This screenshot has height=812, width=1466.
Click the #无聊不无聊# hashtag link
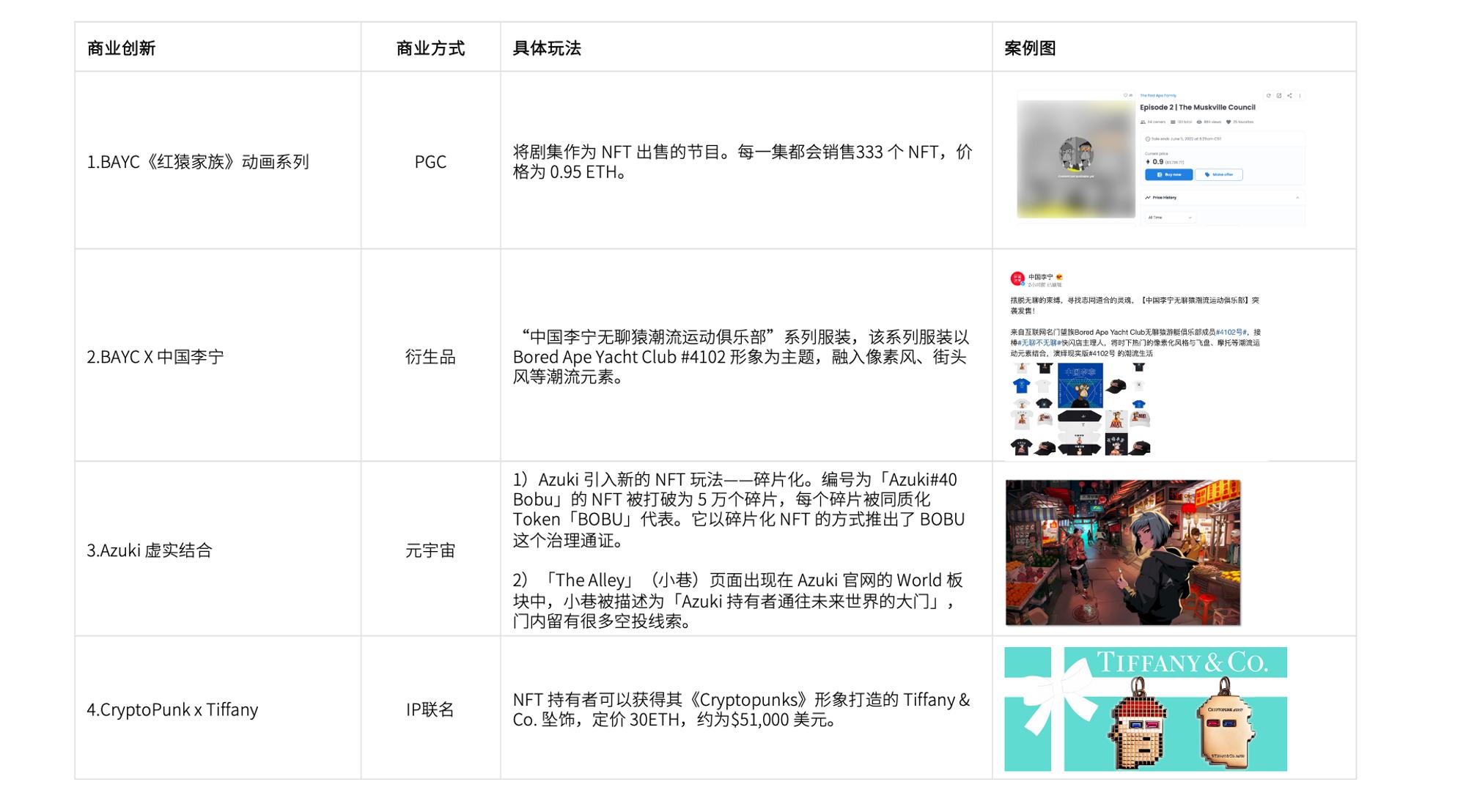point(1039,343)
